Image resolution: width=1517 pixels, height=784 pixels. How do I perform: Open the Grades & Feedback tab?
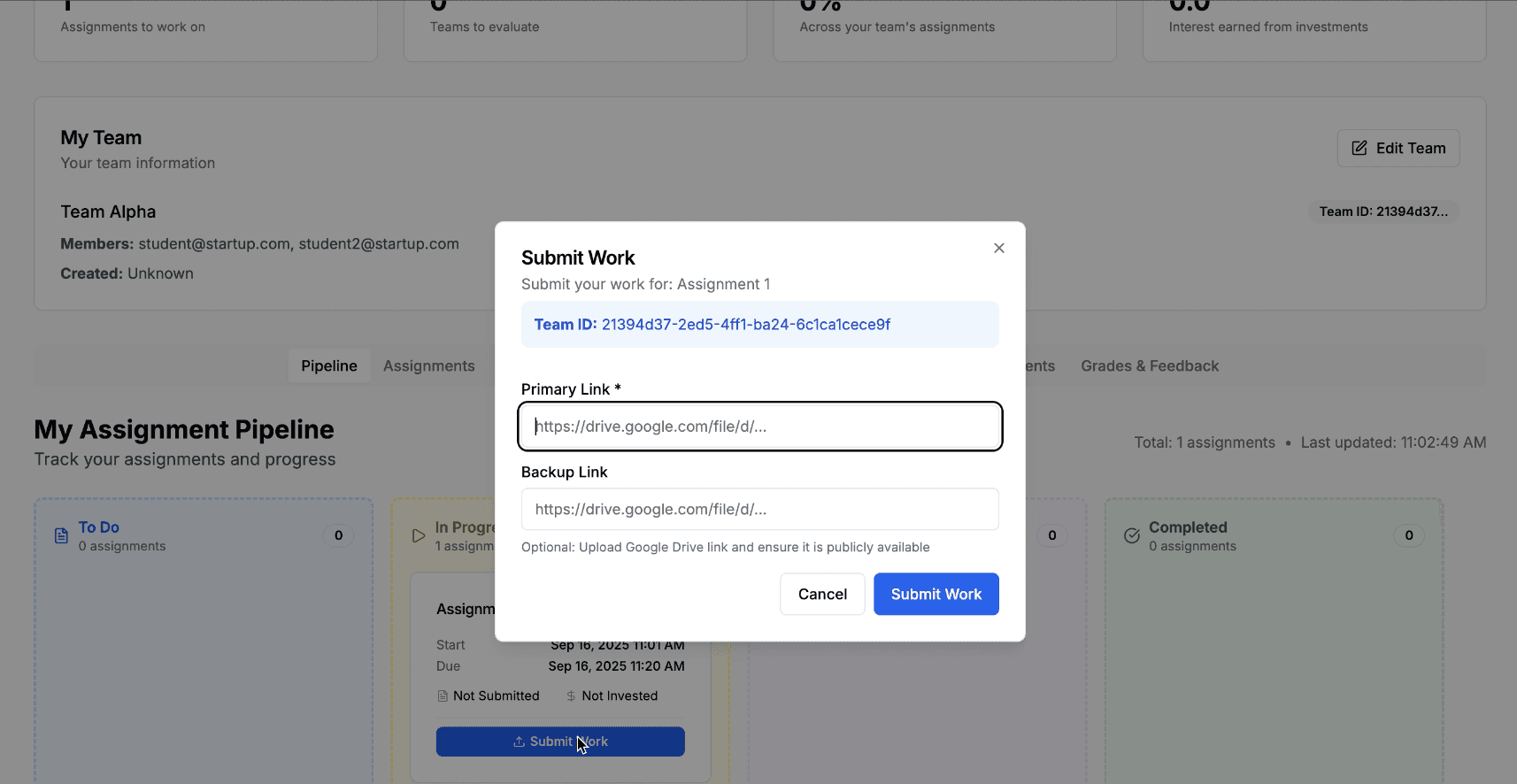coord(1150,365)
